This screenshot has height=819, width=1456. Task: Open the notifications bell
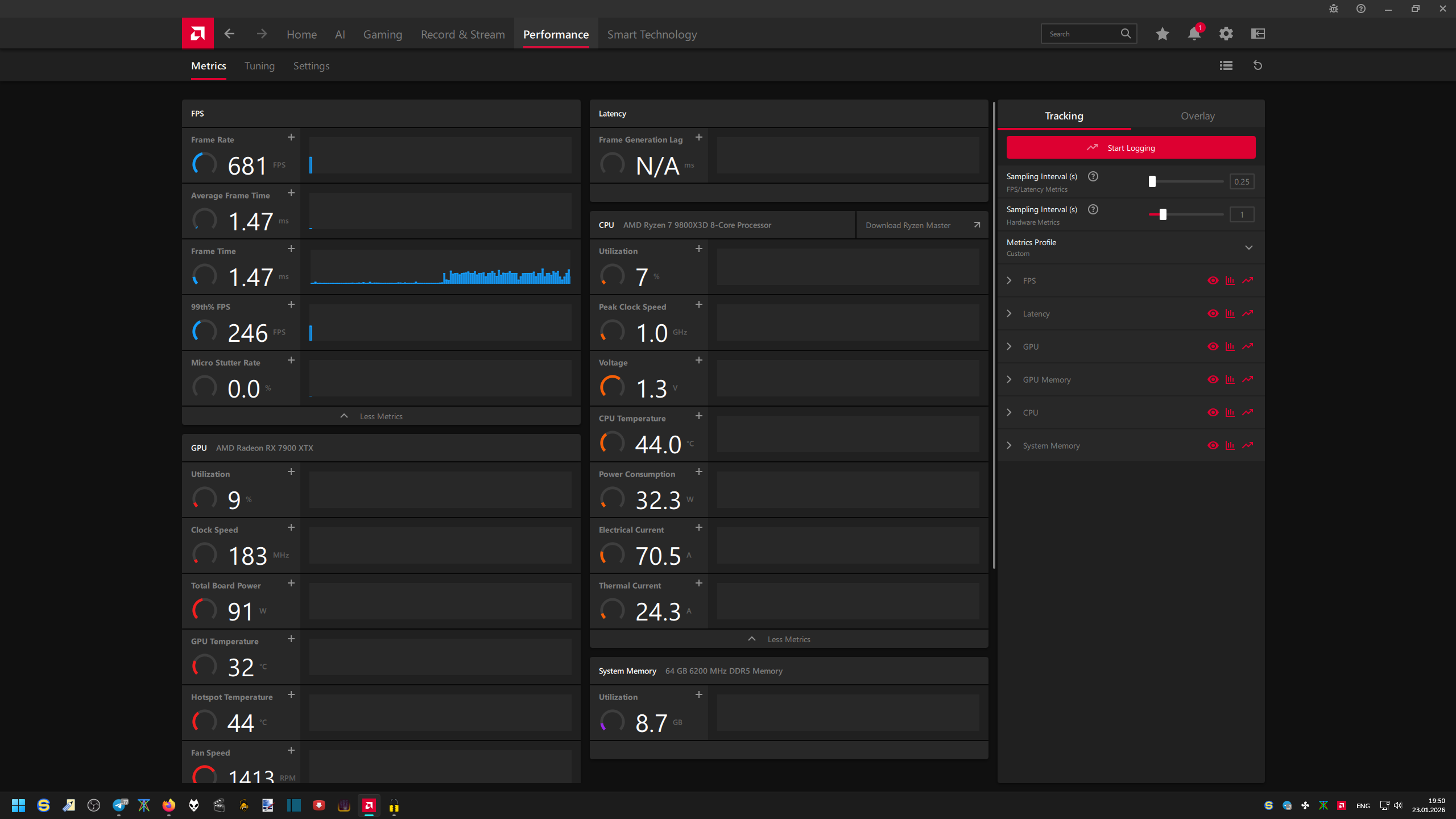pyautogui.click(x=1194, y=34)
